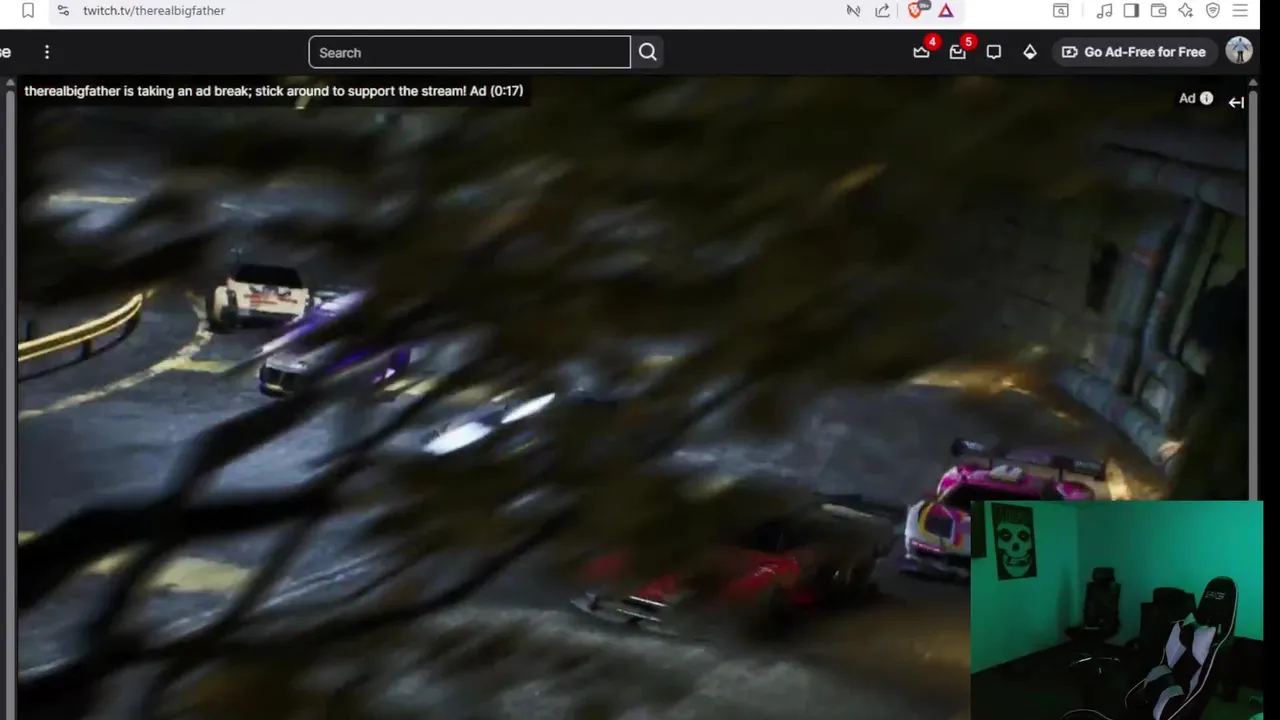Click Go Ad-Free for Free button
The image size is (1280, 720).
[1133, 52]
